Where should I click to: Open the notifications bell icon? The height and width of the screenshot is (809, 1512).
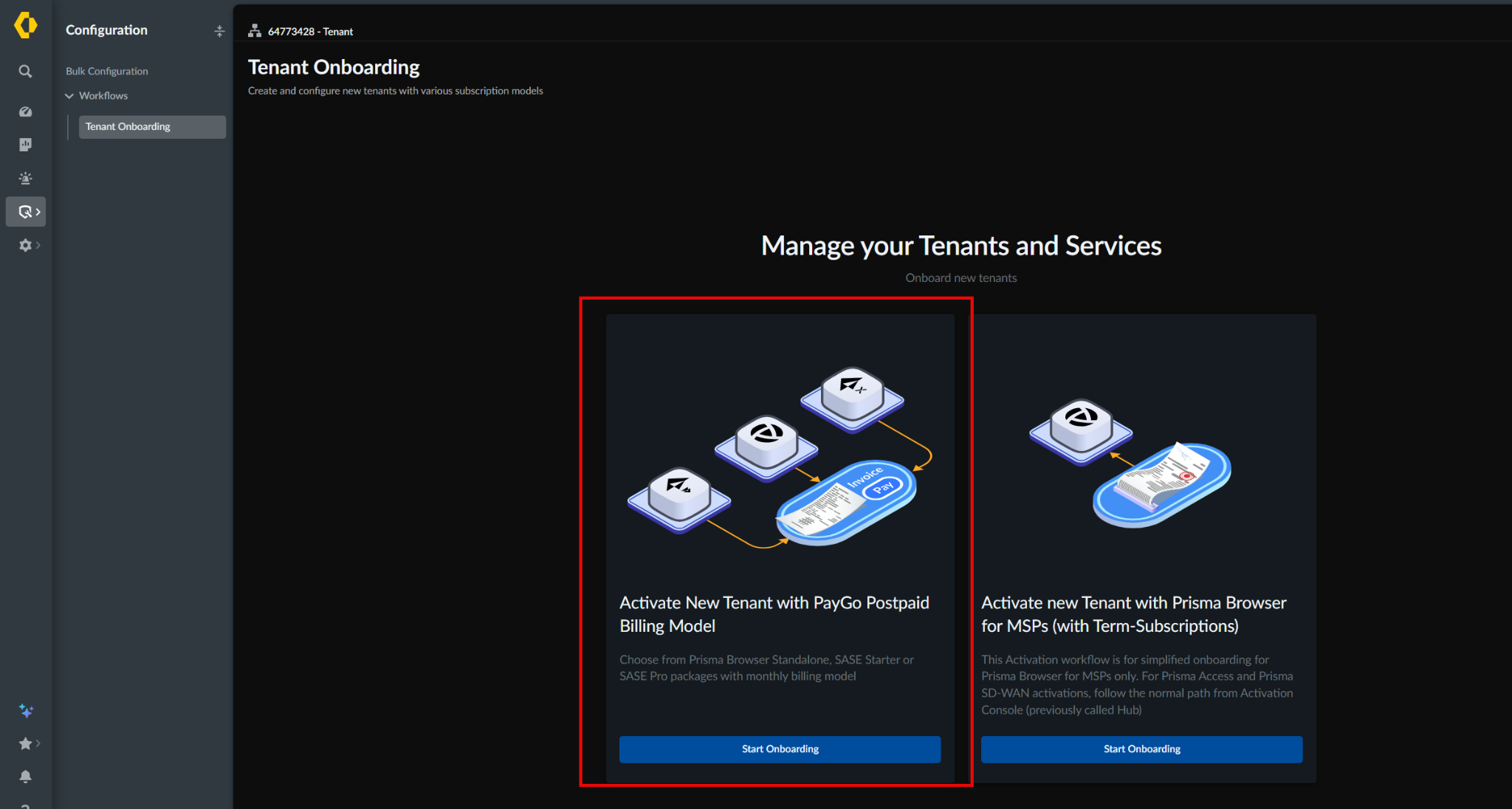[x=25, y=777]
